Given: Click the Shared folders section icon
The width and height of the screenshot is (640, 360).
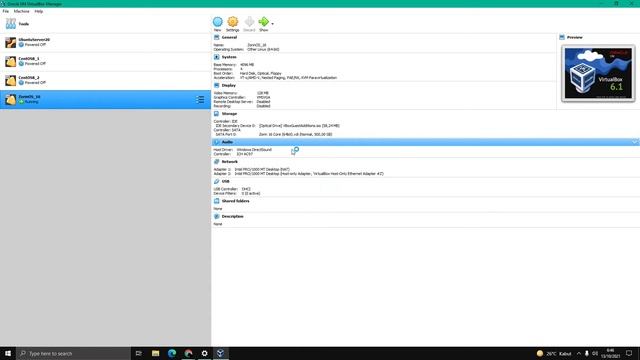Looking at the screenshot, I should [x=217, y=201].
